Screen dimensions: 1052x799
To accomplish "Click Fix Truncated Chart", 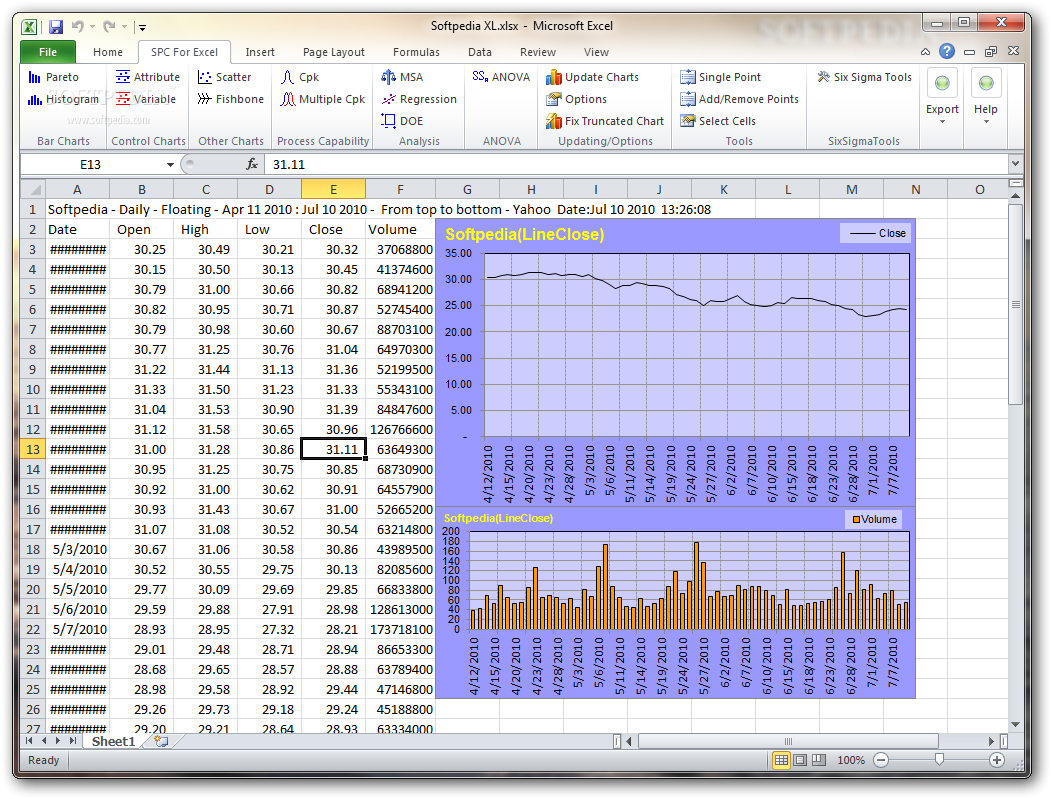I will tap(604, 121).
